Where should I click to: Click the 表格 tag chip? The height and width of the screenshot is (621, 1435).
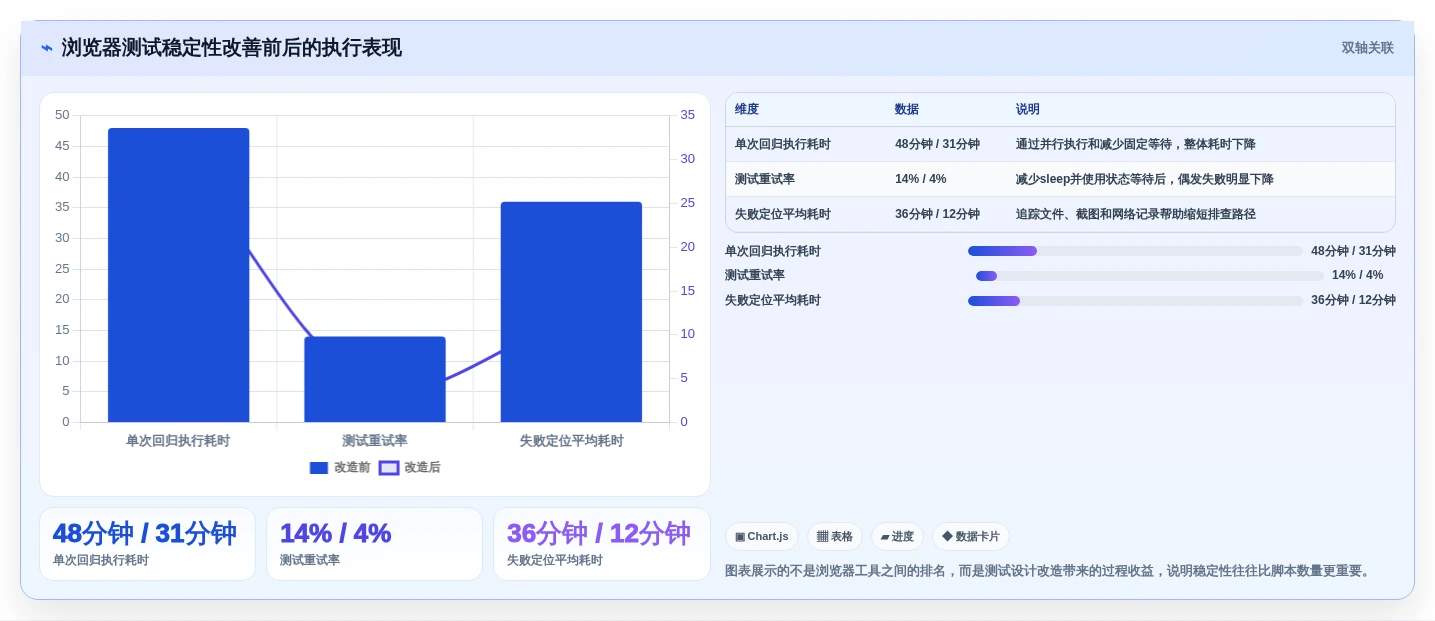click(835, 537)
